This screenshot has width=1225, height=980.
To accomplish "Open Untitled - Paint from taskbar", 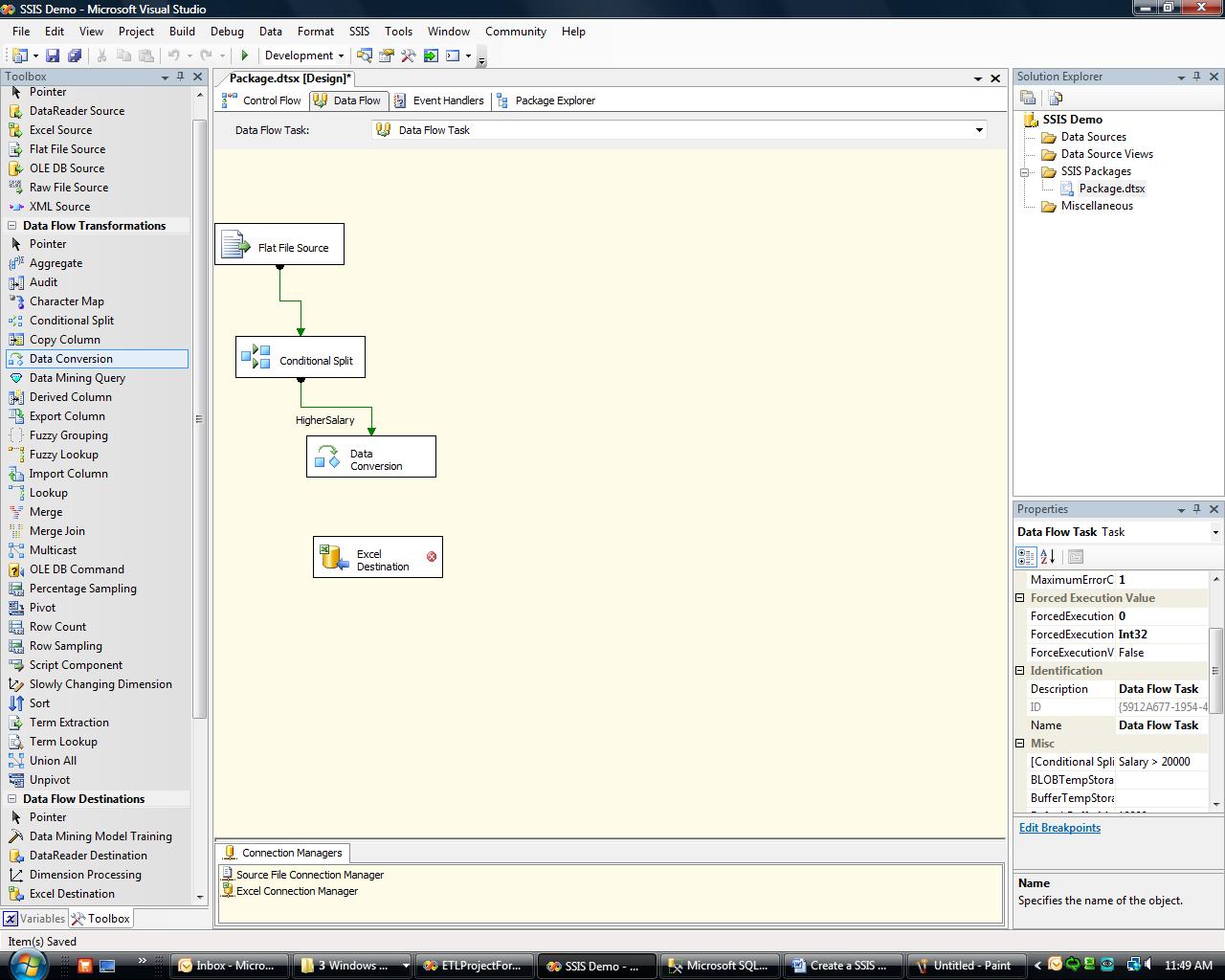I will click(x=963, y=966).
